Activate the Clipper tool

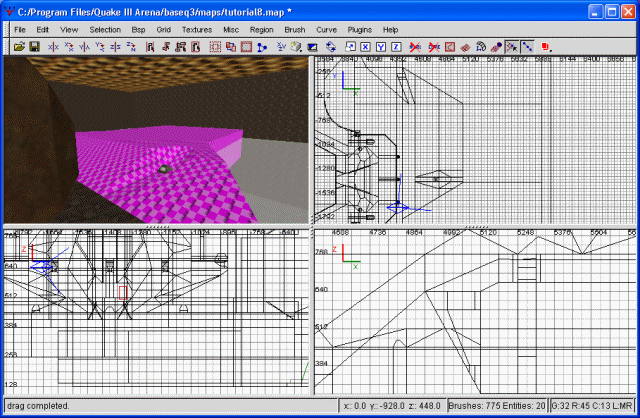[262, 47]
